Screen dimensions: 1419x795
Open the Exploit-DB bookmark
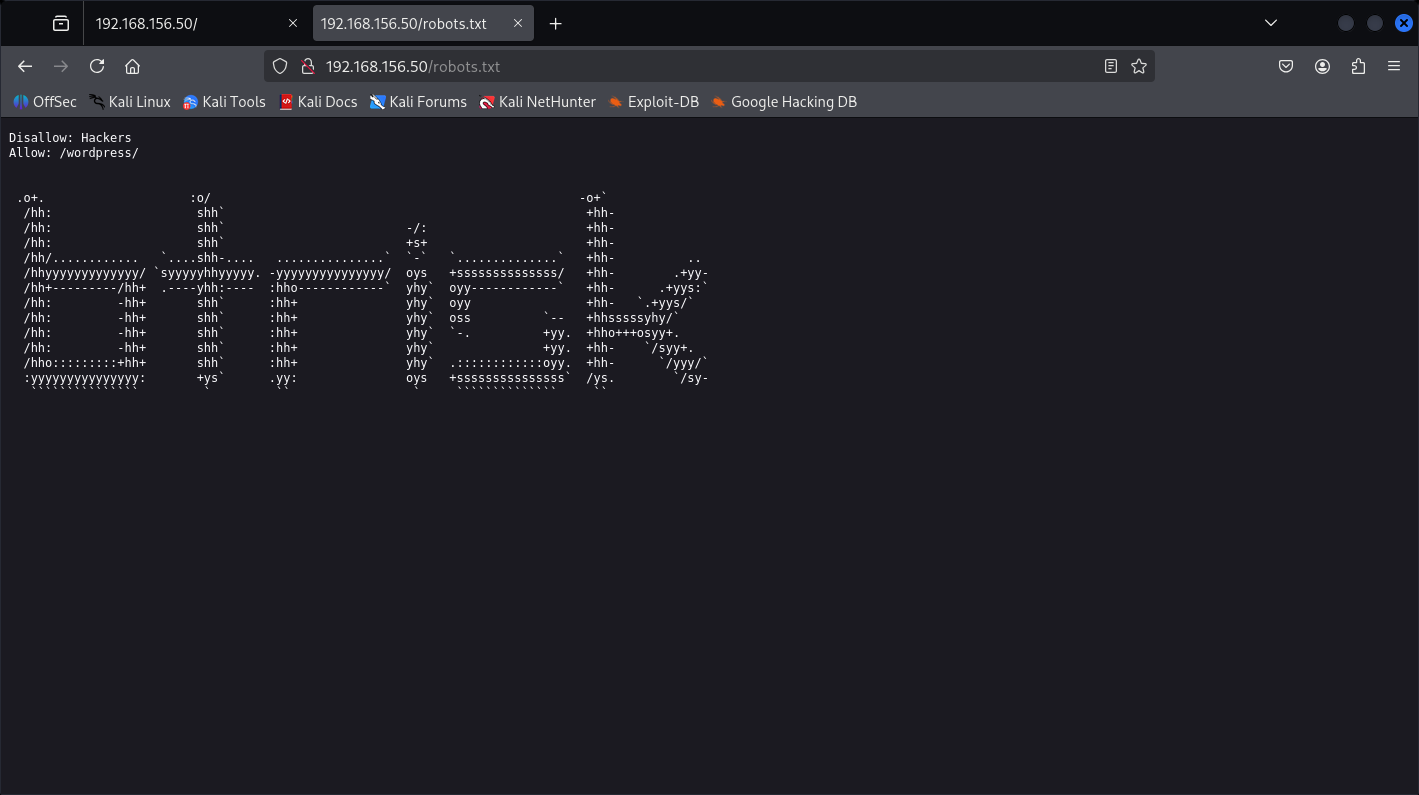(653, 102)
